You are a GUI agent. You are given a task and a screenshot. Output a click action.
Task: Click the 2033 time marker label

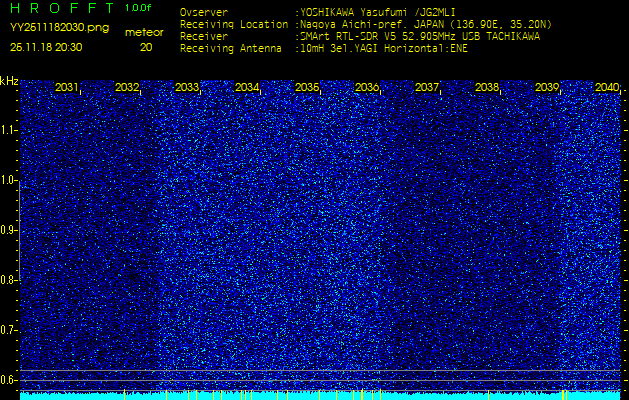click(187, 87)
